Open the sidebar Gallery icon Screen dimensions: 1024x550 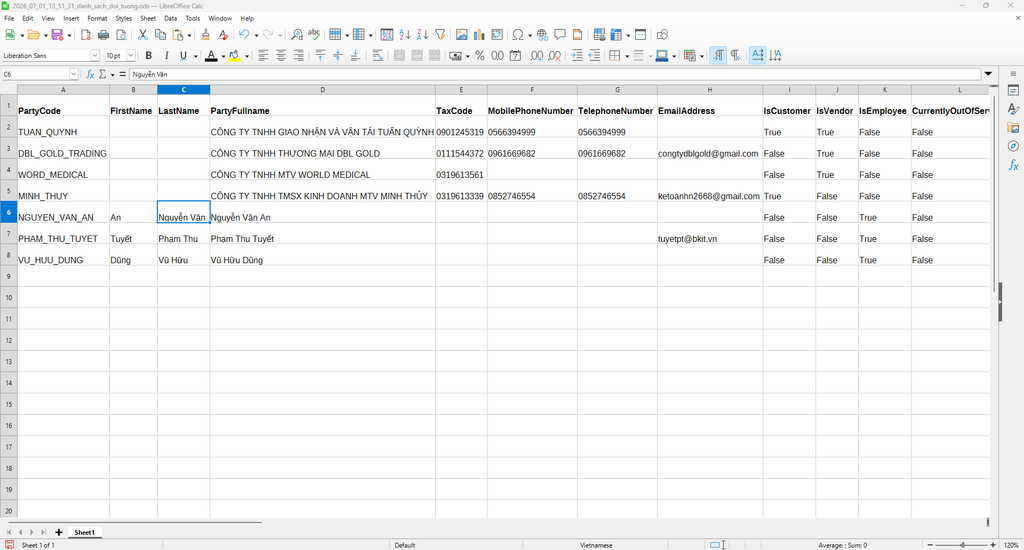pos(1014,127)
